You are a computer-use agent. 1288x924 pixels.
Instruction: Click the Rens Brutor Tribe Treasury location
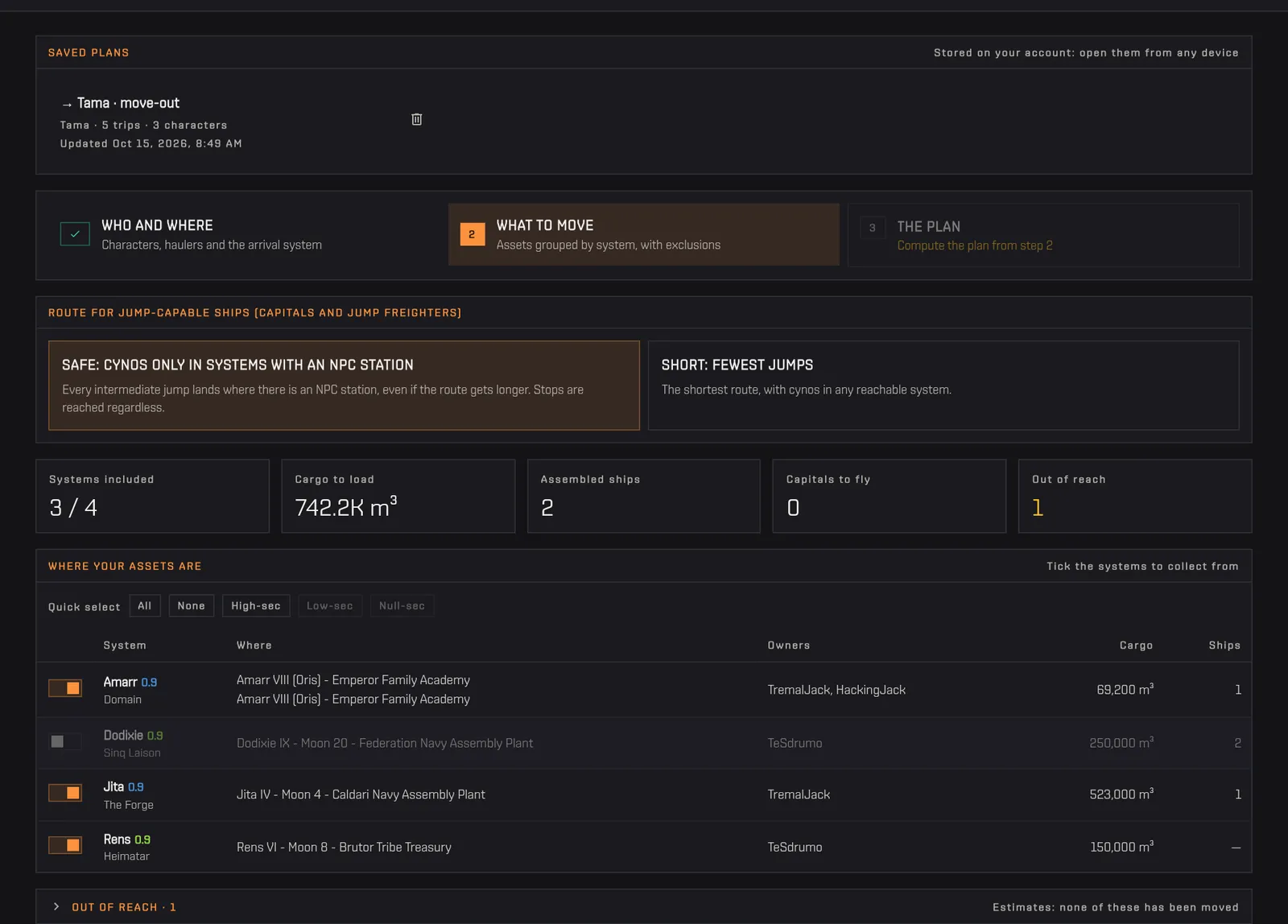344,847
